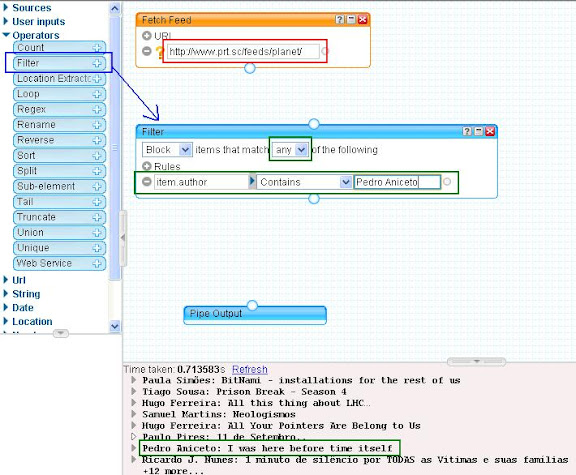This screenshot has width=576, height=475.
Task: Expand the Ricardo J. Nunes feed item
Action: 134,459
